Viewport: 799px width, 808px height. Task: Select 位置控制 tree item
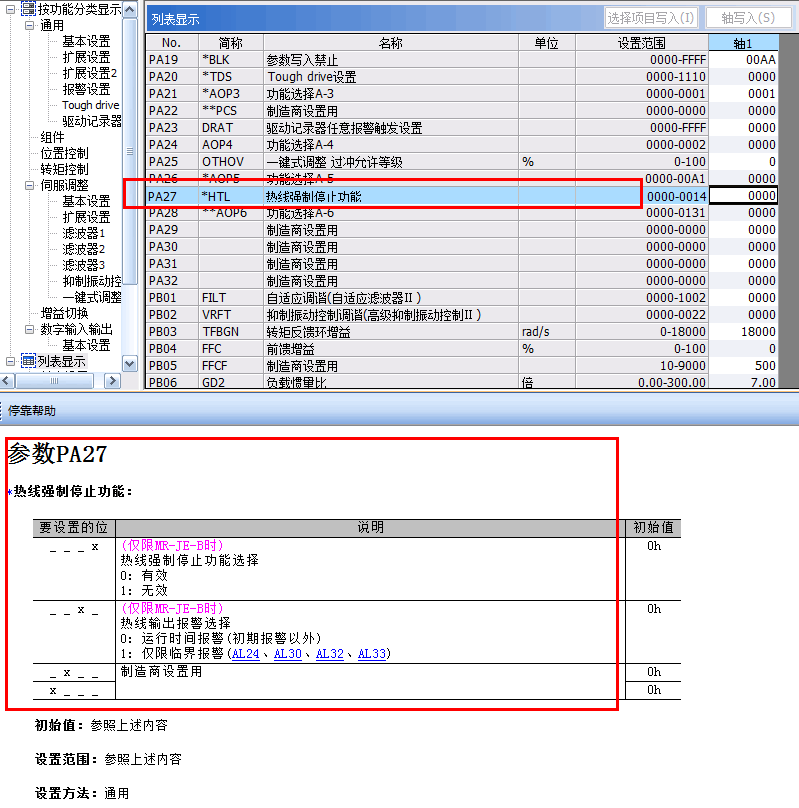point(64,153)
